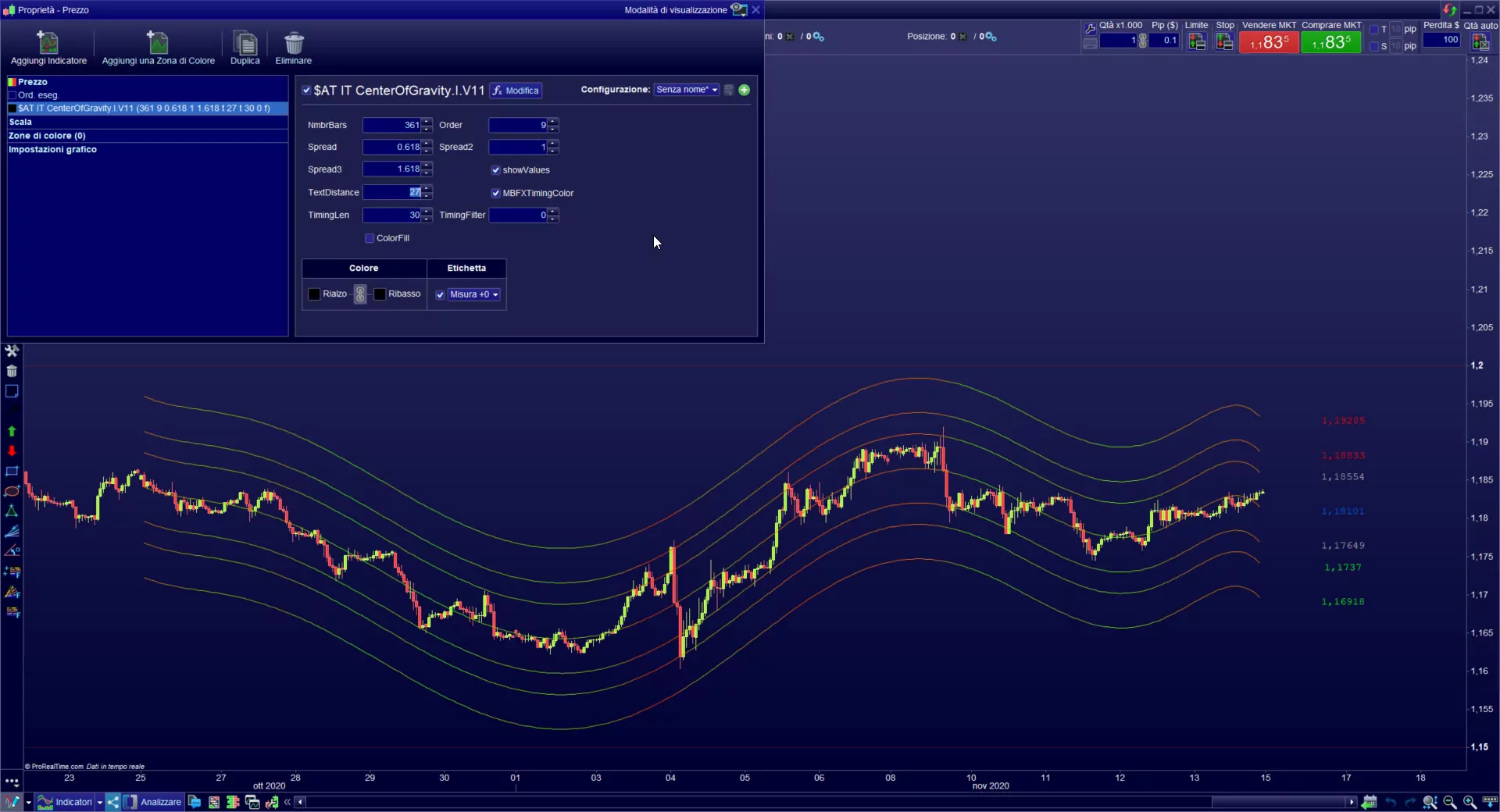
Task: Open the wrench-hammer tools icon in chart sidebar
Action: pos(12,351)
